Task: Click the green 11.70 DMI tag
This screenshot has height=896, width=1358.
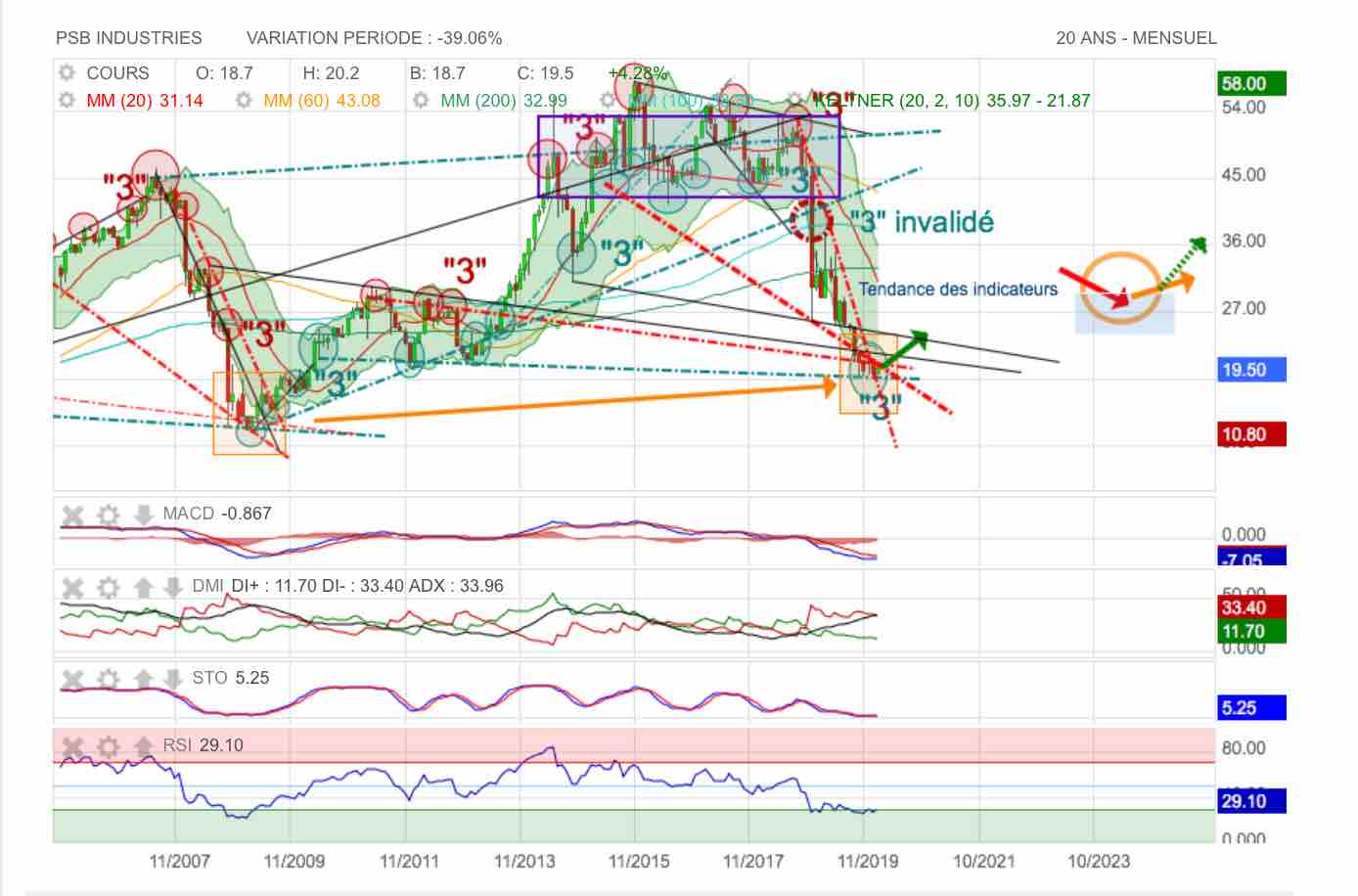Action: point(1251,631)
